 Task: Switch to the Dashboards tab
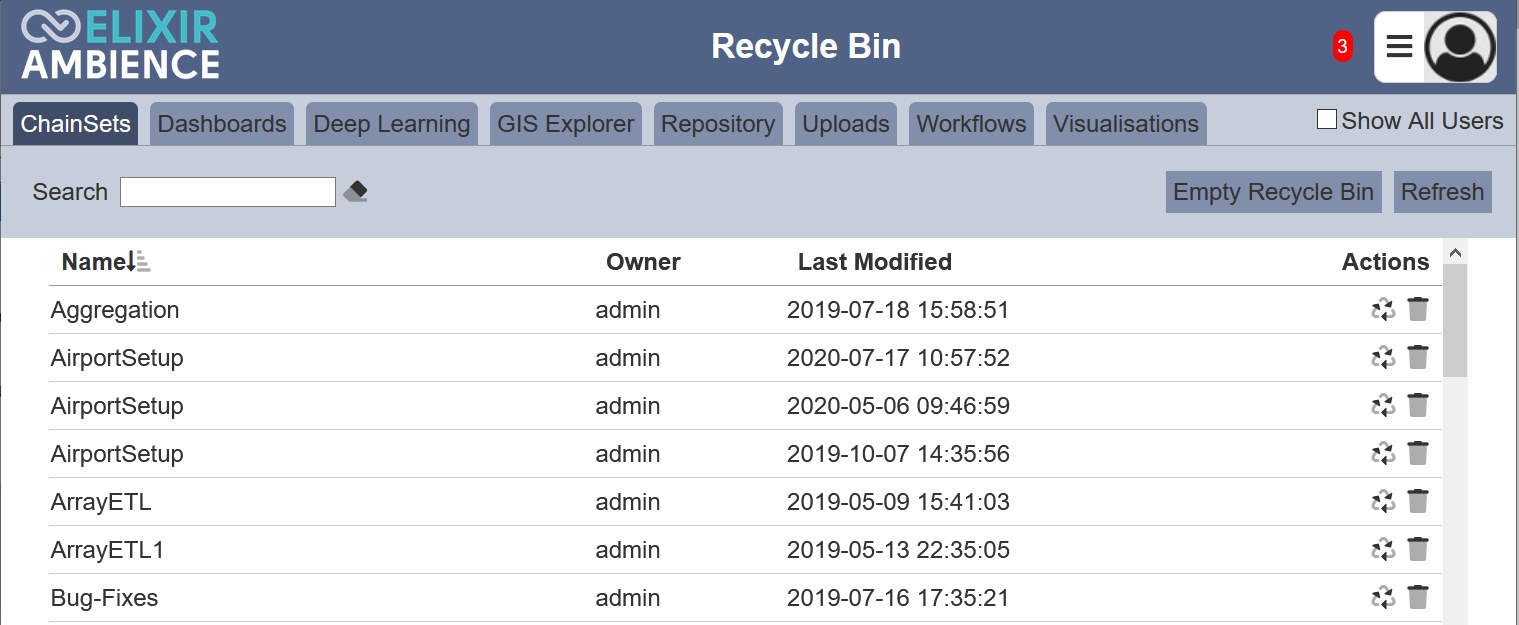[x=222, y=124]
